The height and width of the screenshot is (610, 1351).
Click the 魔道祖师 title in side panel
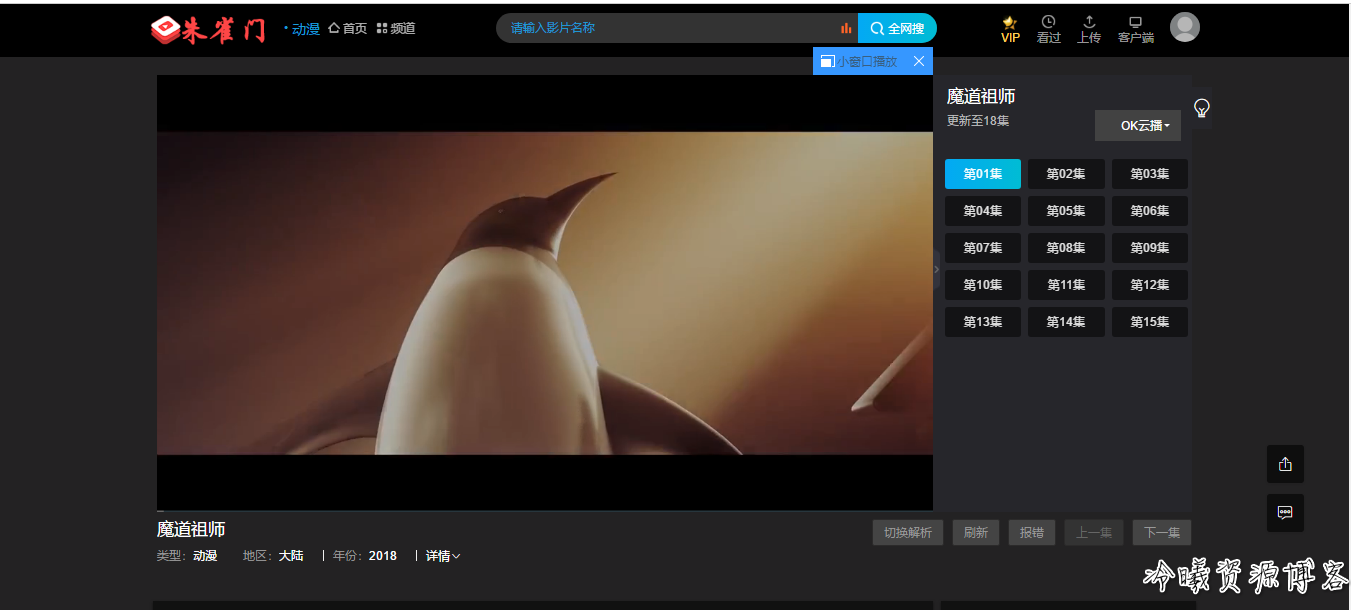click(x=981, y=97)
